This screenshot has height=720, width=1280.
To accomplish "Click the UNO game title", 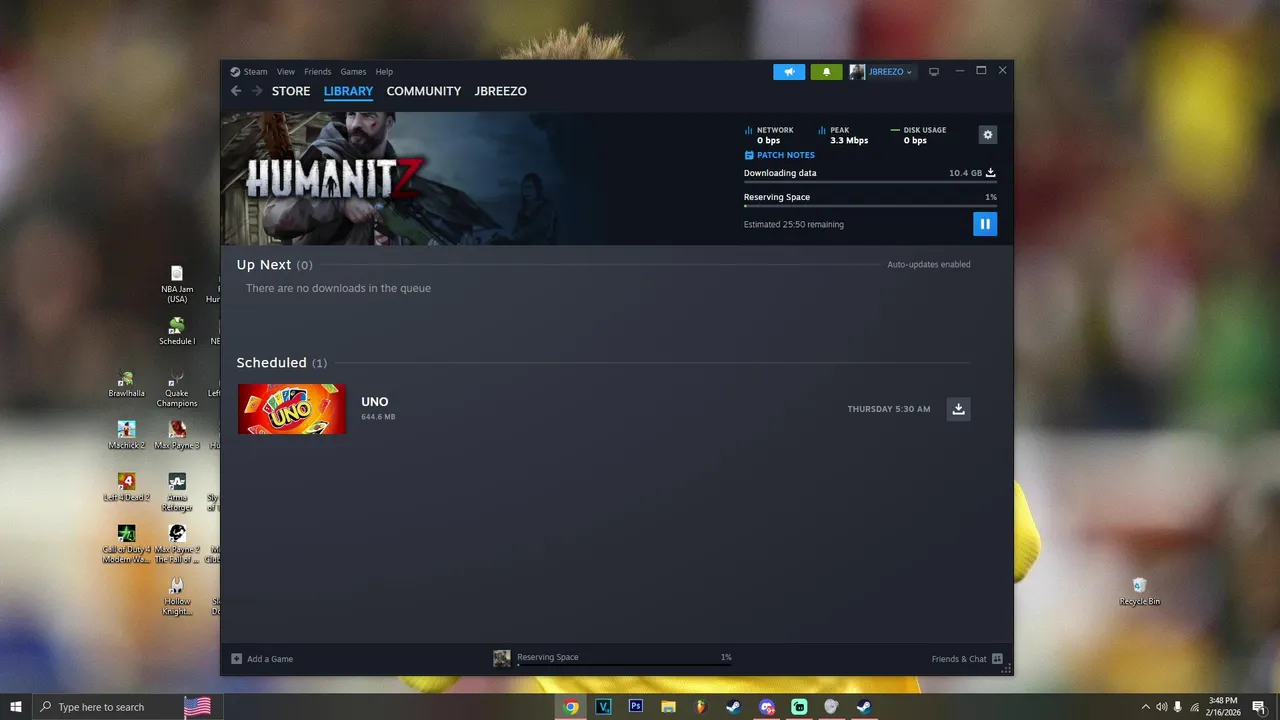I will (x=375, y=402).
